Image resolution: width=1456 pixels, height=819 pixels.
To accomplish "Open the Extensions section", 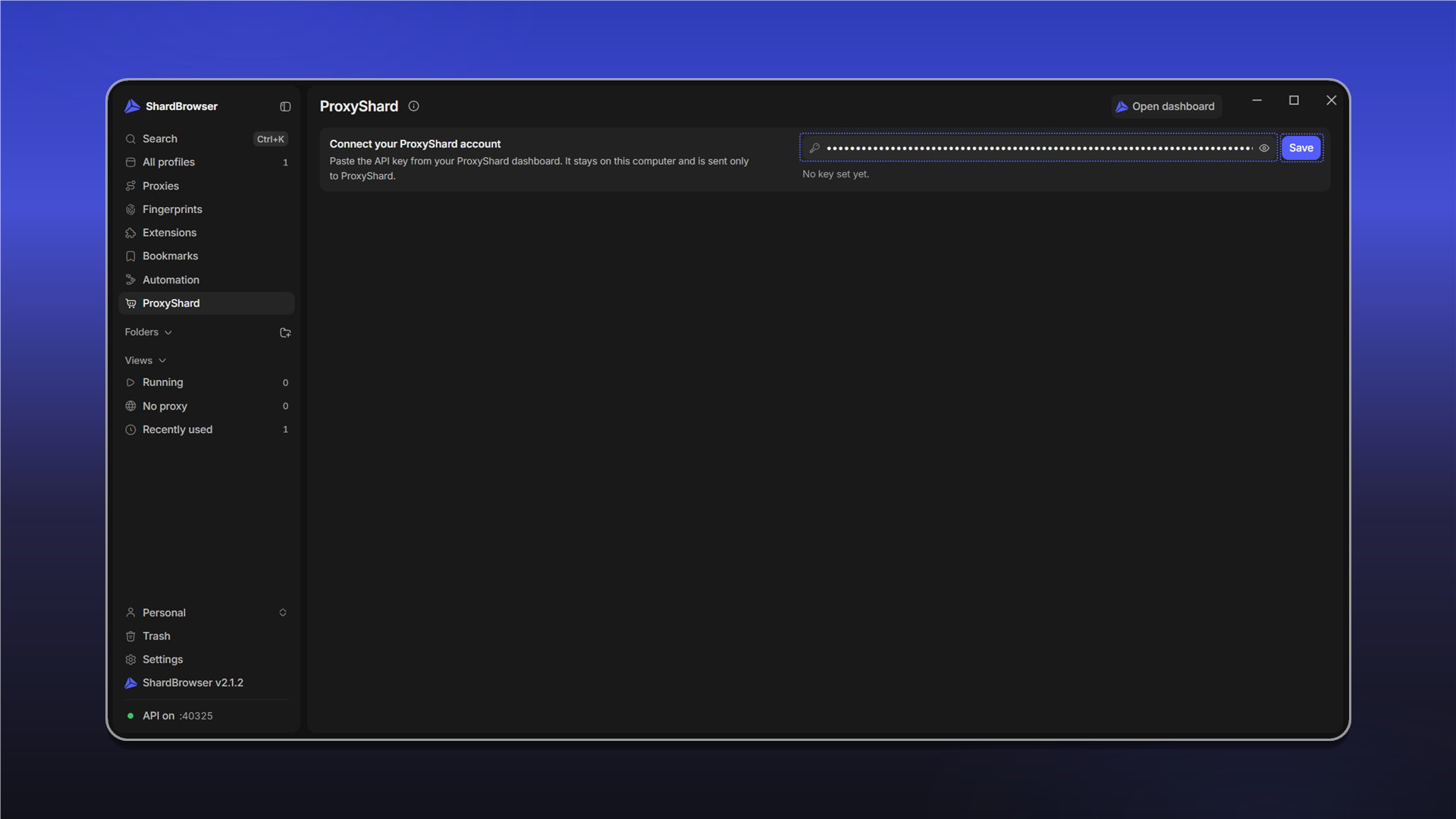I will [x=206, y=233].
